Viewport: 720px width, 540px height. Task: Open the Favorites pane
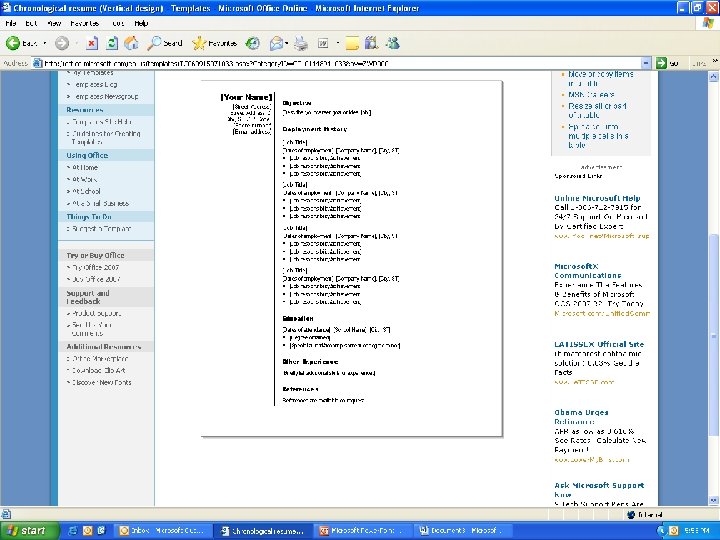pyautogui.click(x=214, y=43)
